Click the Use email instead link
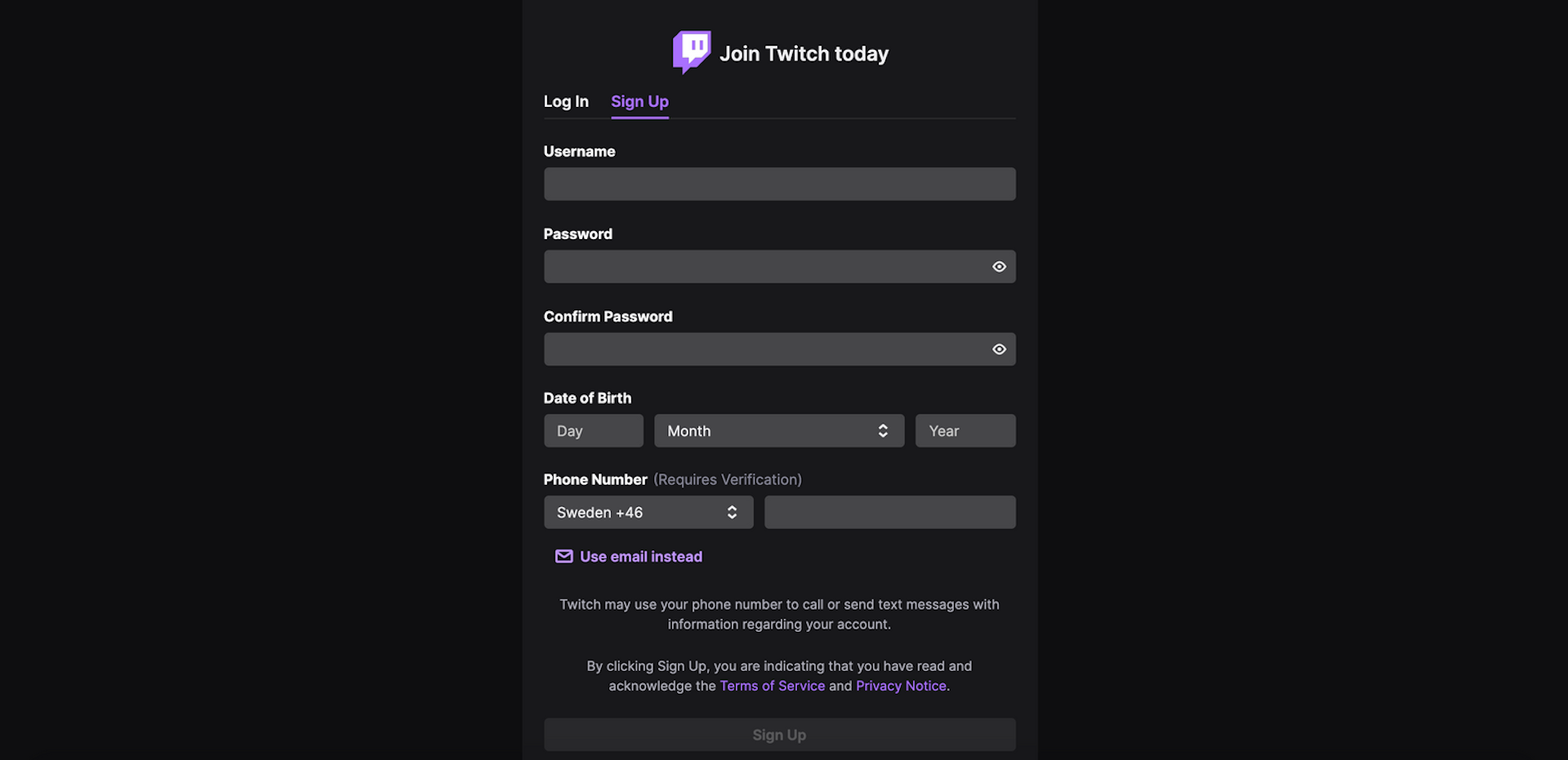Screen dimensions: 1568x760 tap(640, 556)
